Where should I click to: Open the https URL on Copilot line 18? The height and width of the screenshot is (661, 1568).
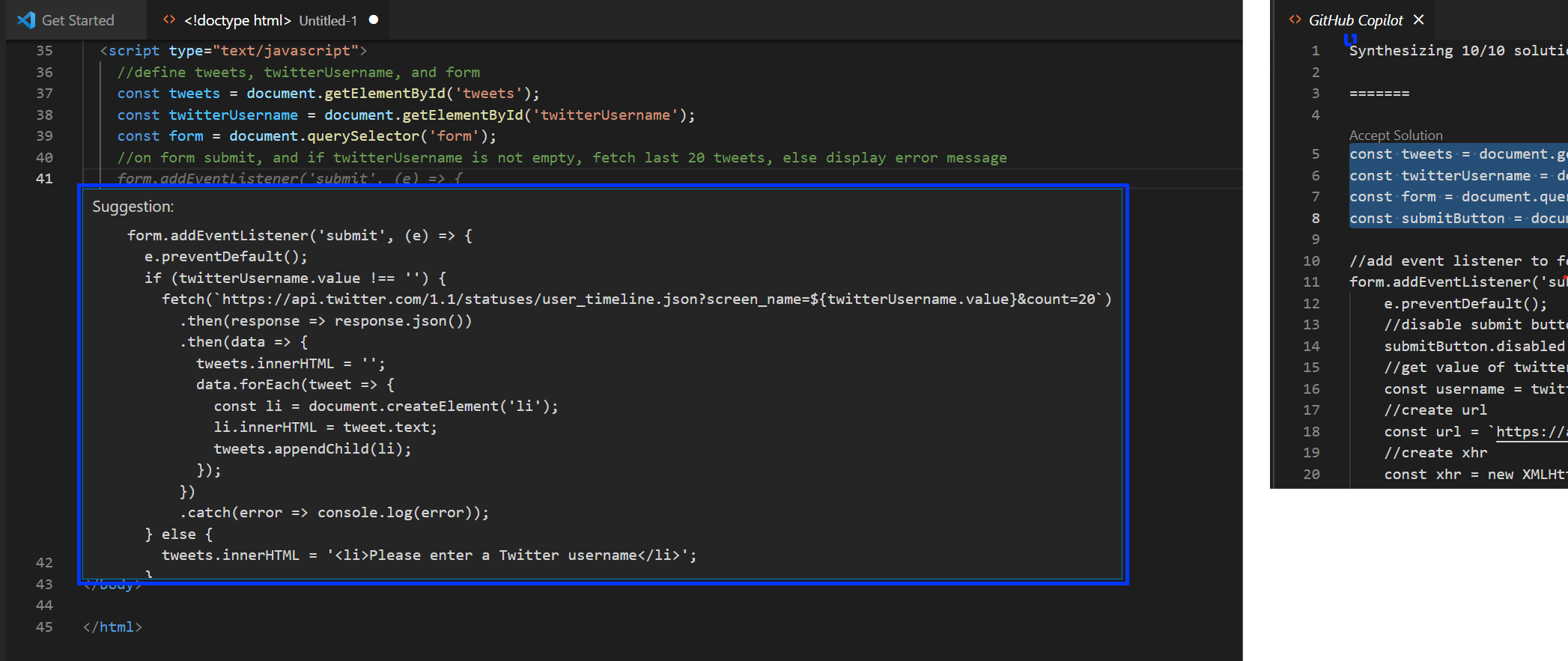pos(1529,432)
